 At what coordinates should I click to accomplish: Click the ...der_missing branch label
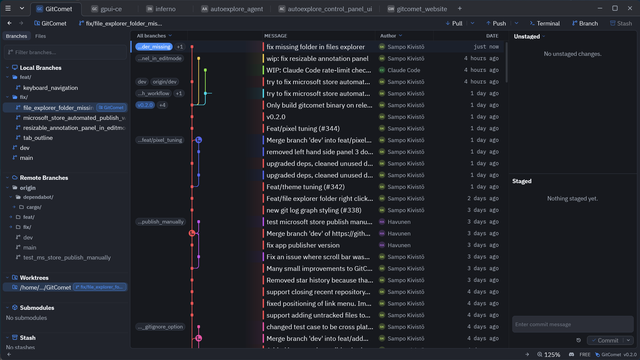pyautogui.click(x=154, y=47)
